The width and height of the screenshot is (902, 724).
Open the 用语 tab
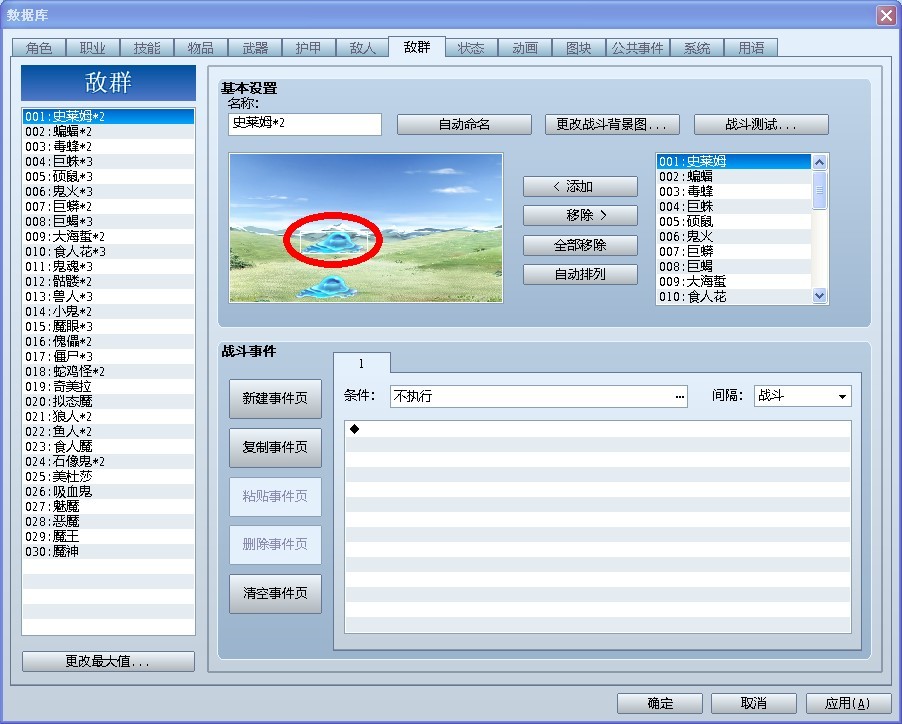point(751,48)
